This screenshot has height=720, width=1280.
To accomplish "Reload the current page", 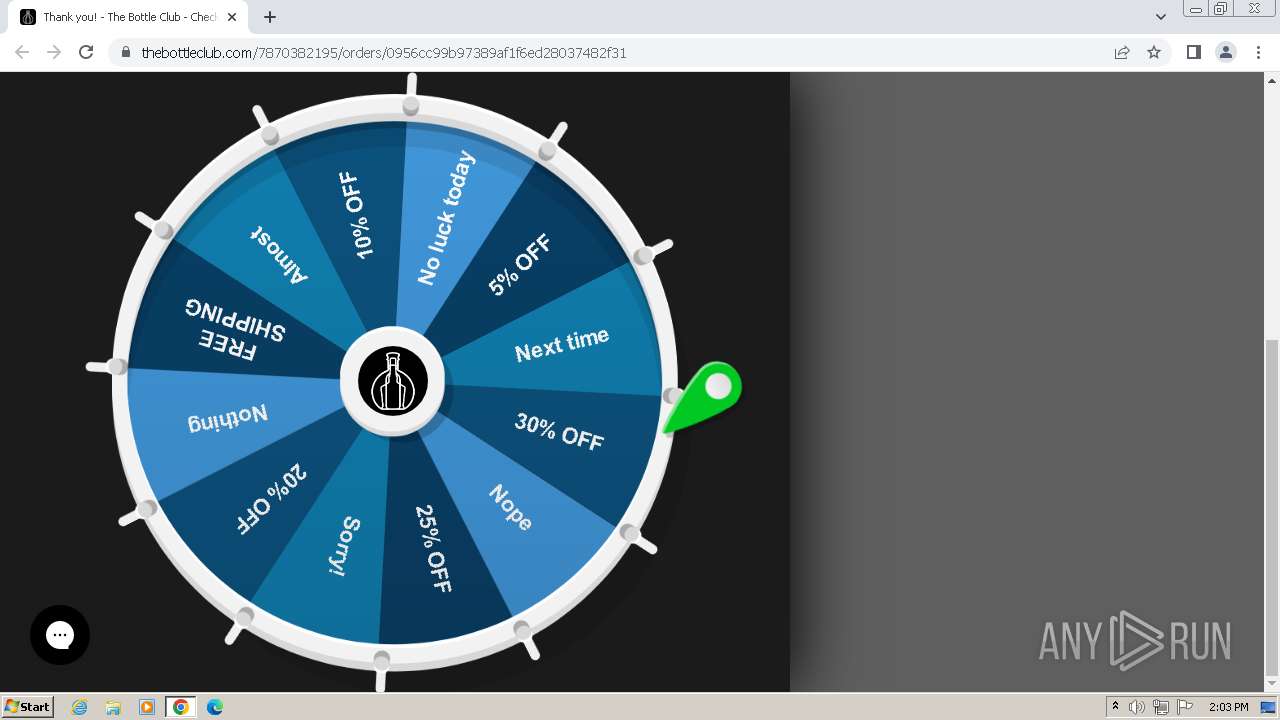I will [x=86, y=52].
